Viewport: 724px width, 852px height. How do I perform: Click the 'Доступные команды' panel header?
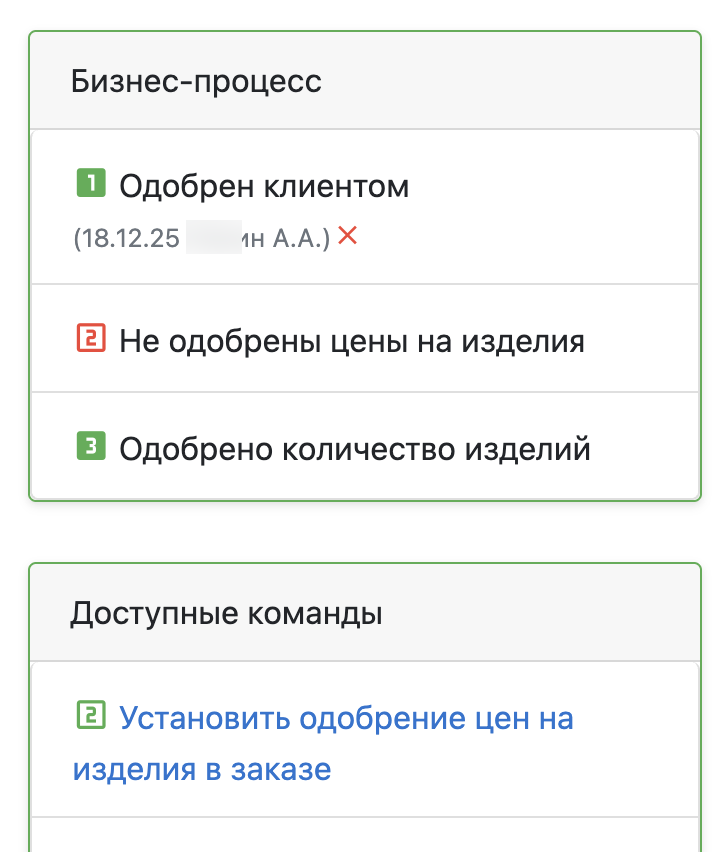[226, 613]
